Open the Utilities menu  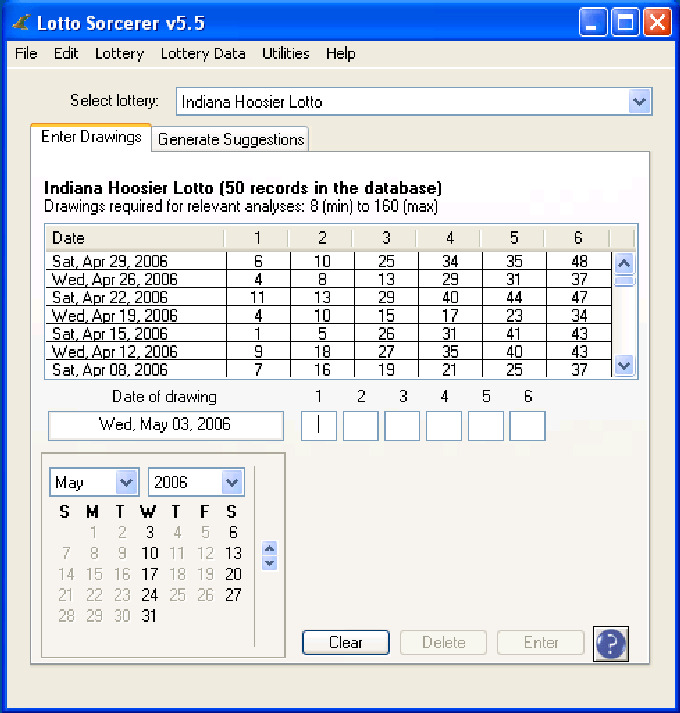[x=286, y=54]
